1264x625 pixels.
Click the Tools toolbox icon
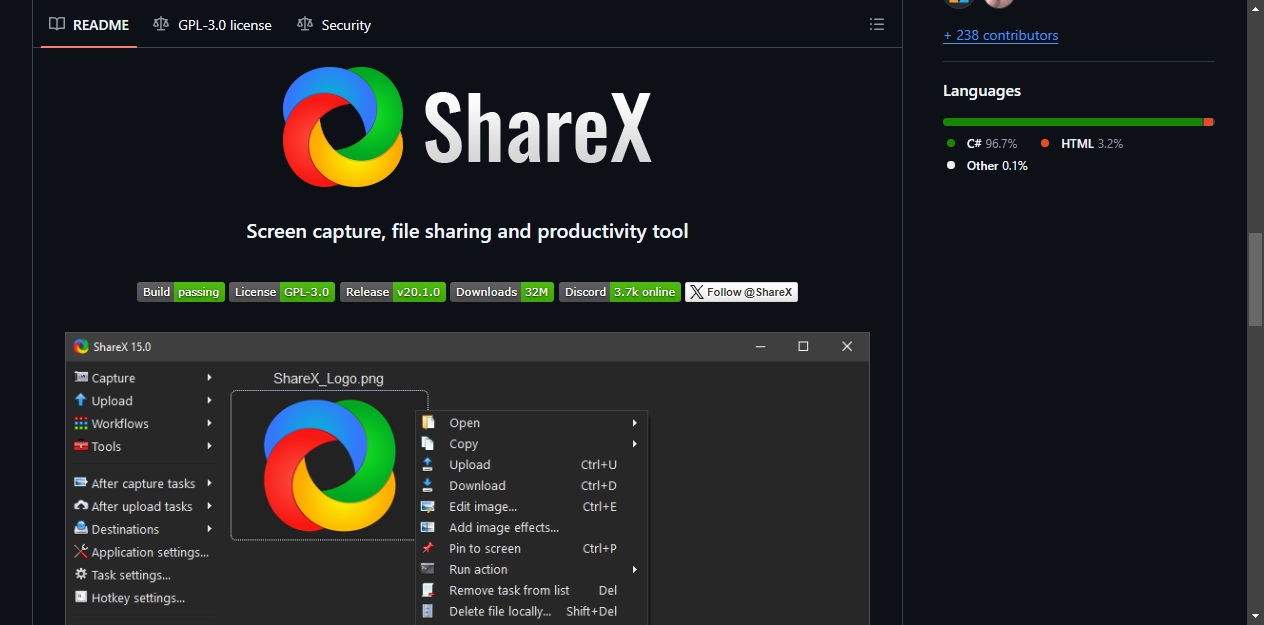pyautogui.click(x=81, y=446)
